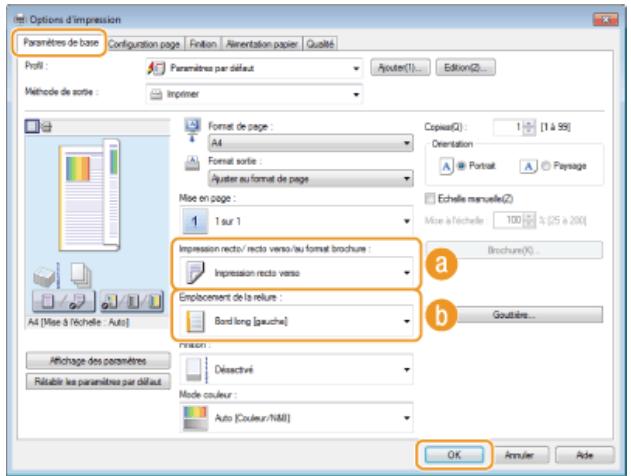Click the Copies number field
This screenshot has height=476, width=631.
click(x=509, y=127)
